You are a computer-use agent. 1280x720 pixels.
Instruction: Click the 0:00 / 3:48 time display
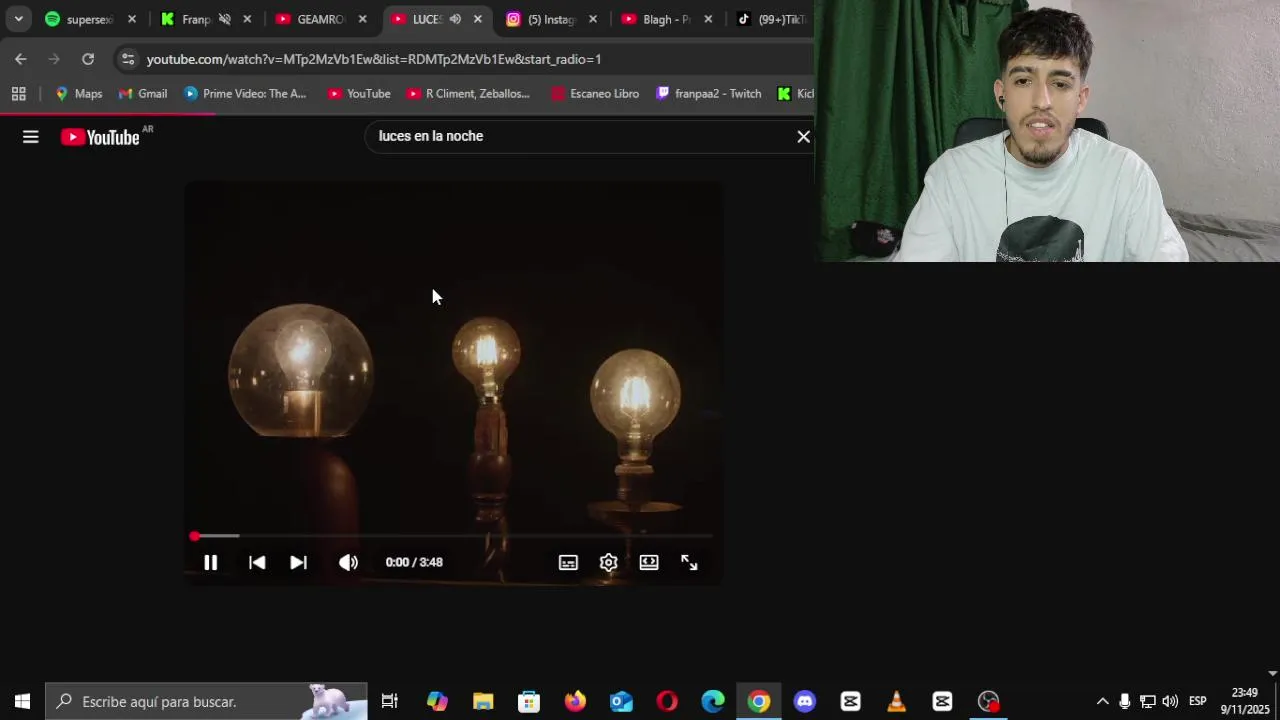[414, 562]
